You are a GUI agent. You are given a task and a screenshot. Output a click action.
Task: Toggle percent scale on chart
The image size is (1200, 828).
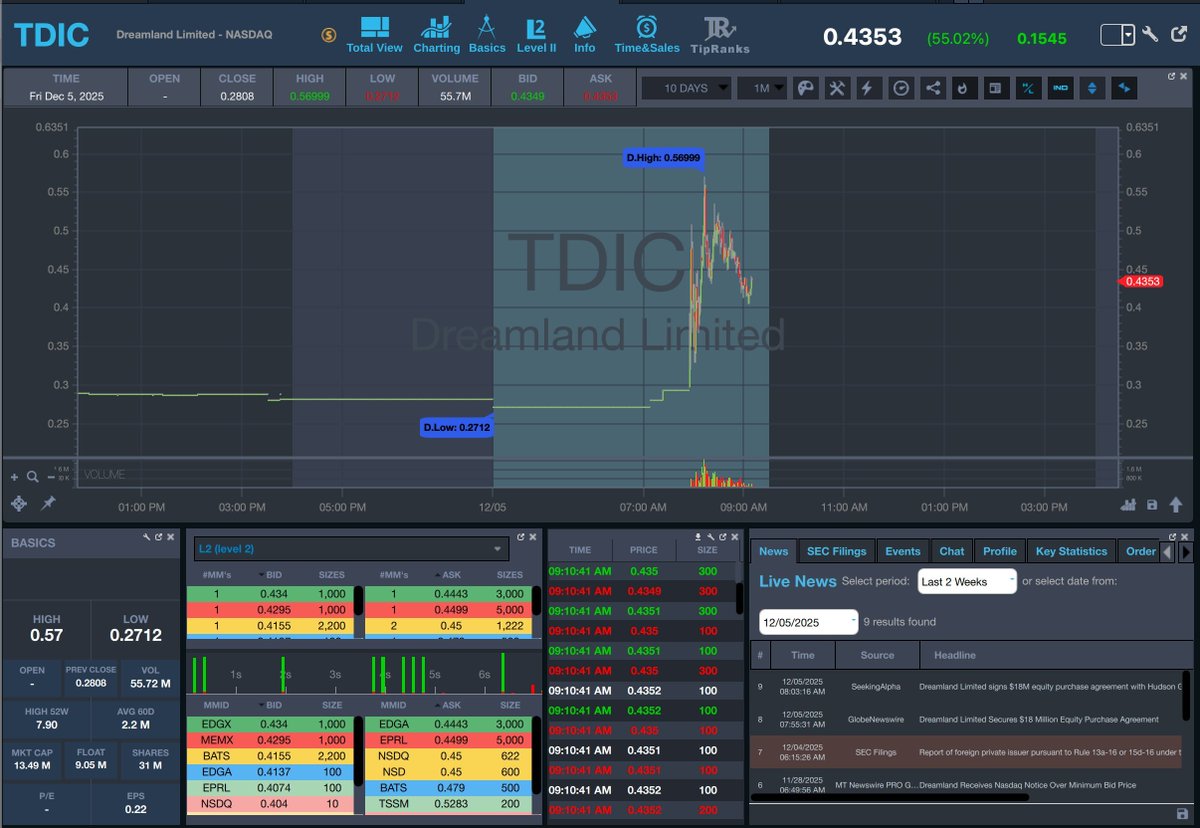(1027, 88)
